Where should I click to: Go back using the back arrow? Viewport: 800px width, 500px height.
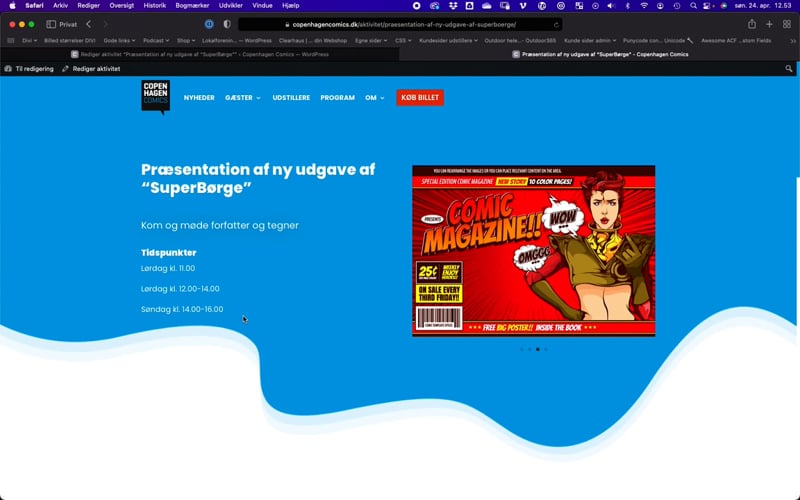[89, 24]
